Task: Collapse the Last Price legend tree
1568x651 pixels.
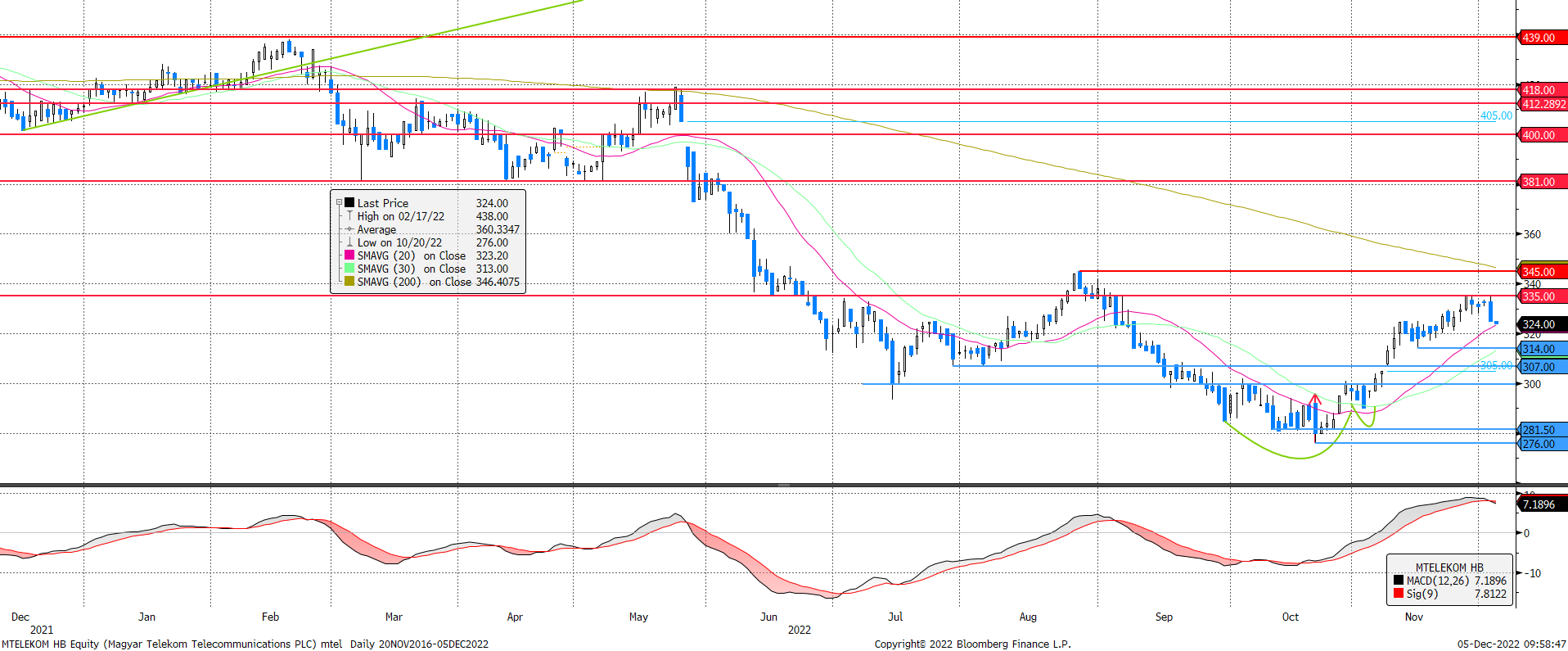Action: 339,202
